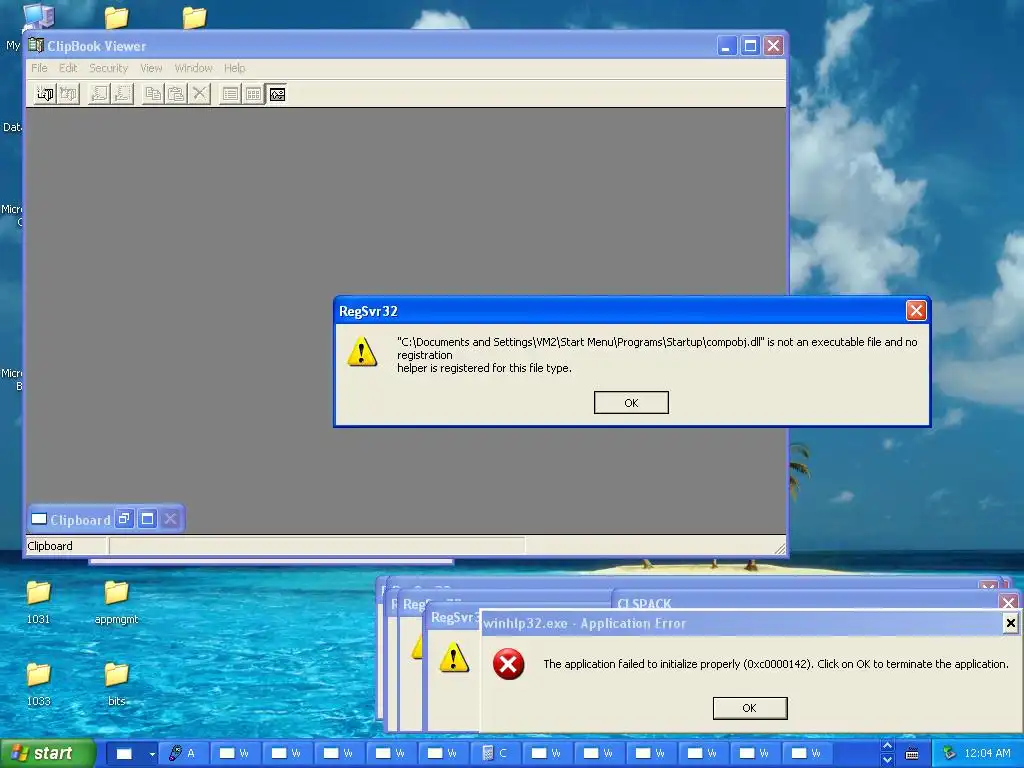
Task: Open the View menu
Action: click(151, 68)
